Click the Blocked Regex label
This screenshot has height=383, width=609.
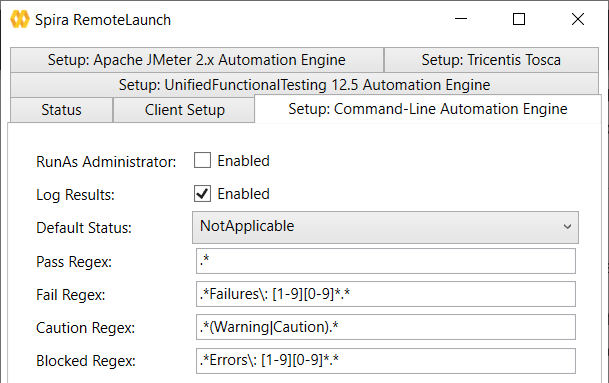click(86, 361)
